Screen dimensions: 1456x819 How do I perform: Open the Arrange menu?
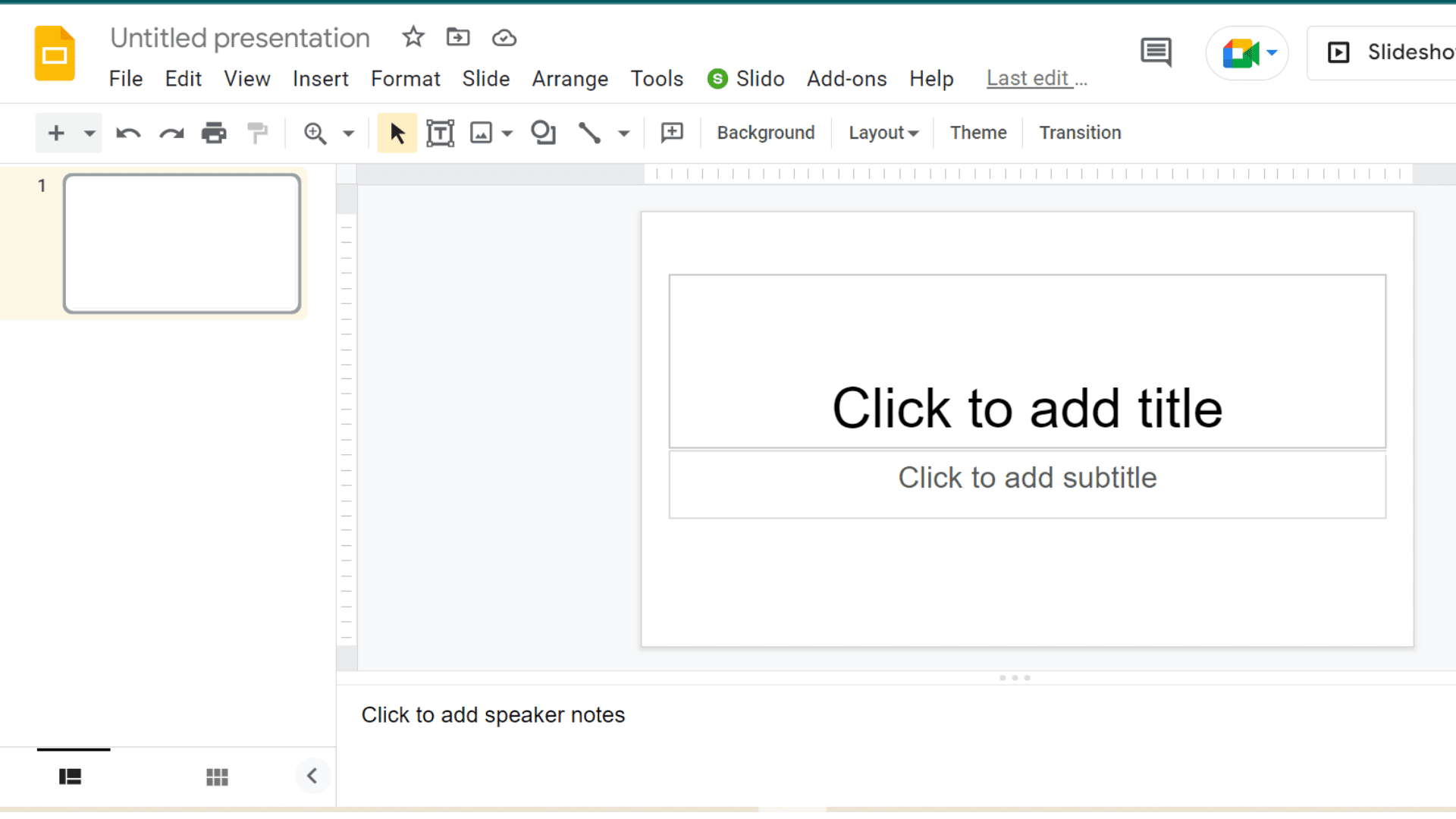click(x=570, y=78)
